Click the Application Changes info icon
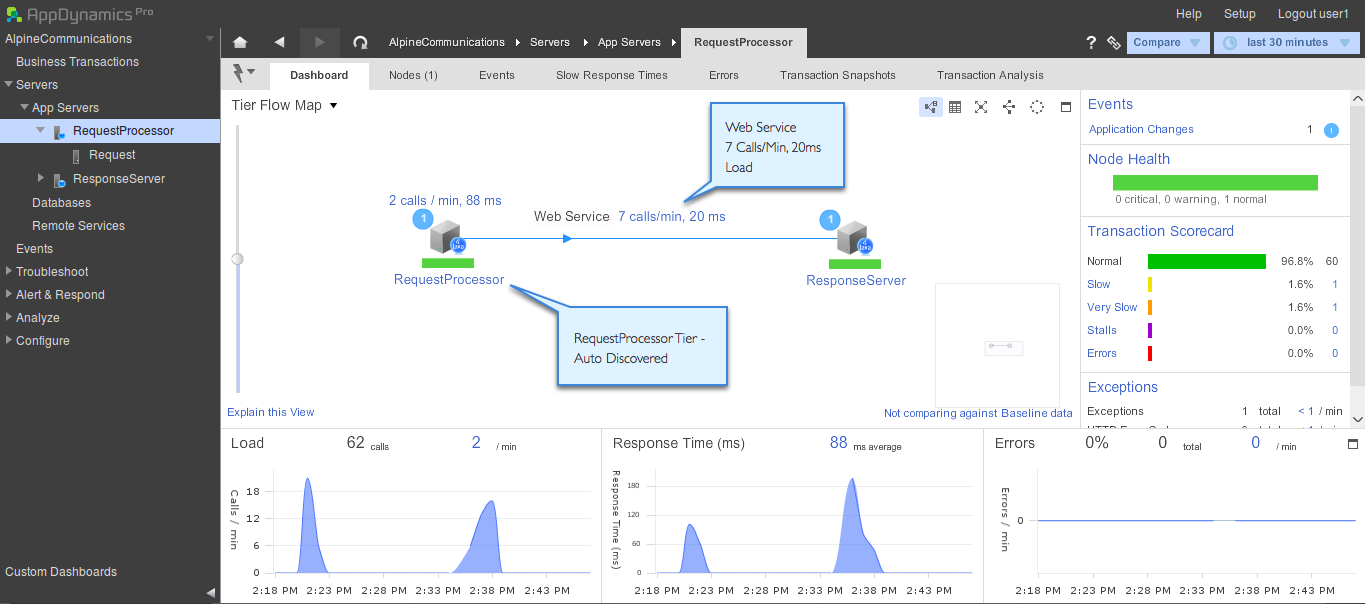 point(1331,130)
